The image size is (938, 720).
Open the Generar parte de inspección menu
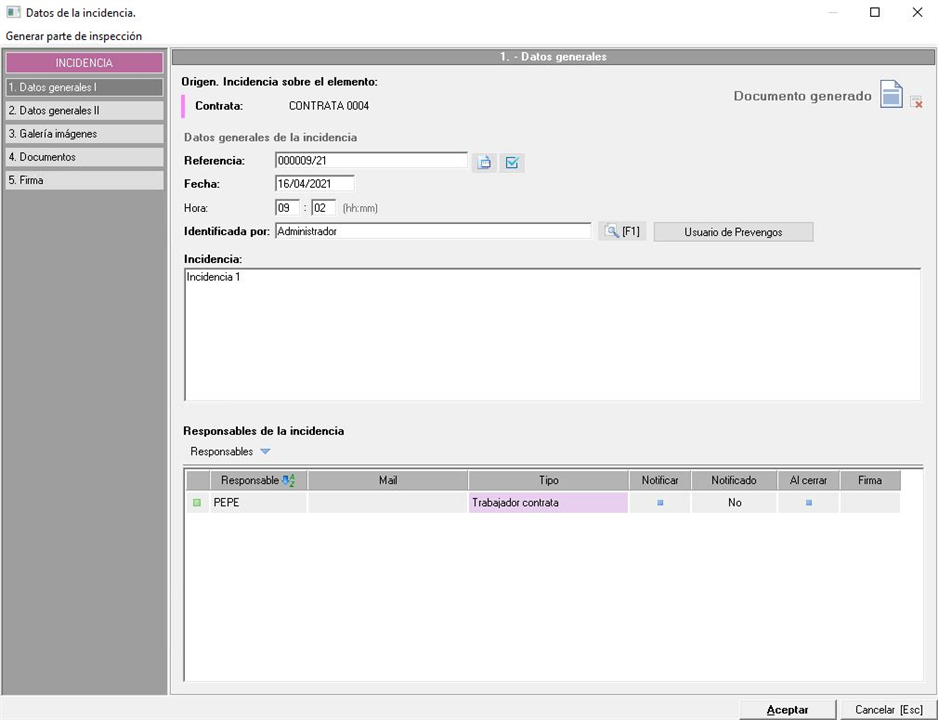74,36
